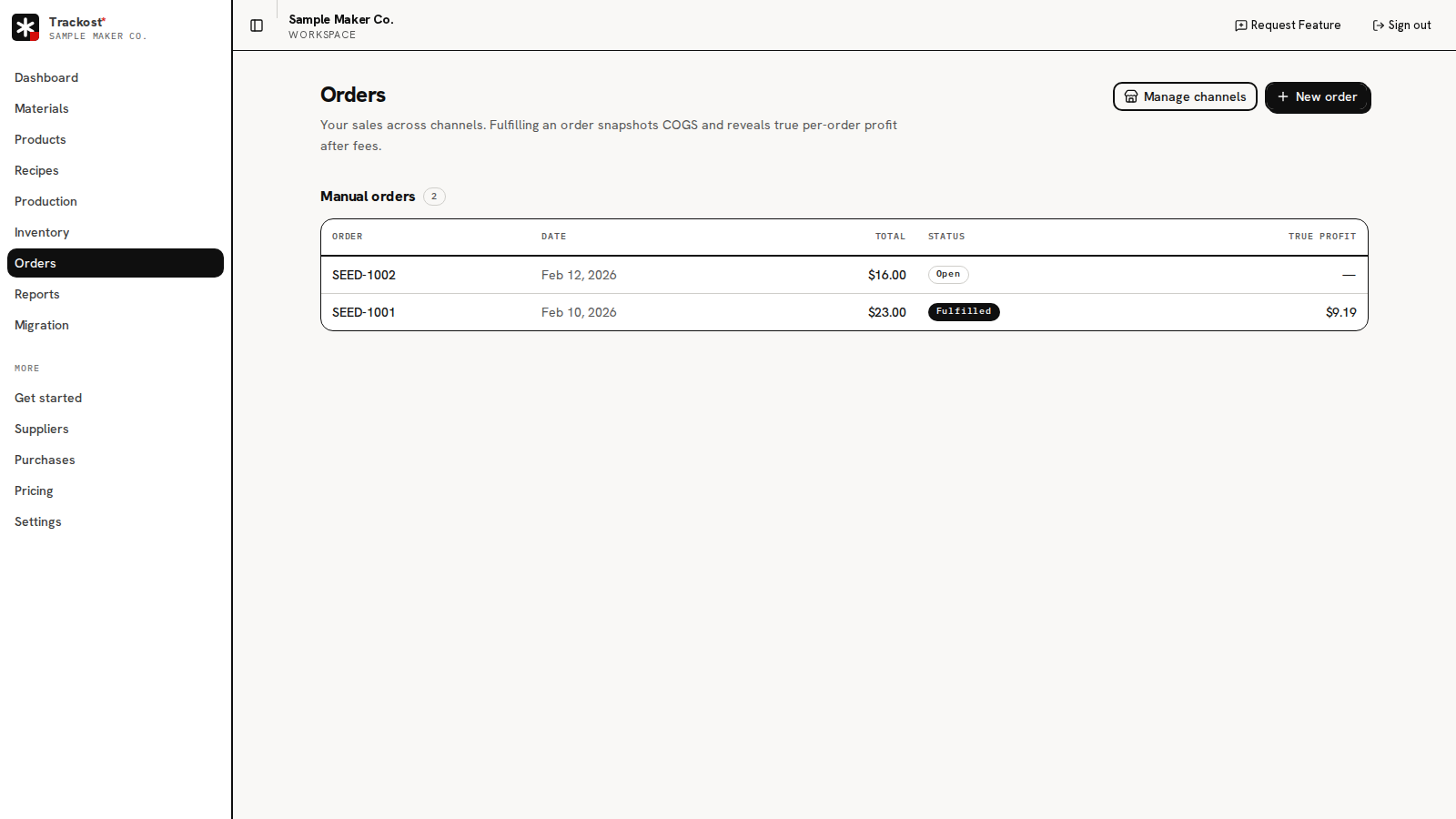Click the Sign out link
The width and height of the screenshot is (1456, 819).
(x=1401, y=25)
